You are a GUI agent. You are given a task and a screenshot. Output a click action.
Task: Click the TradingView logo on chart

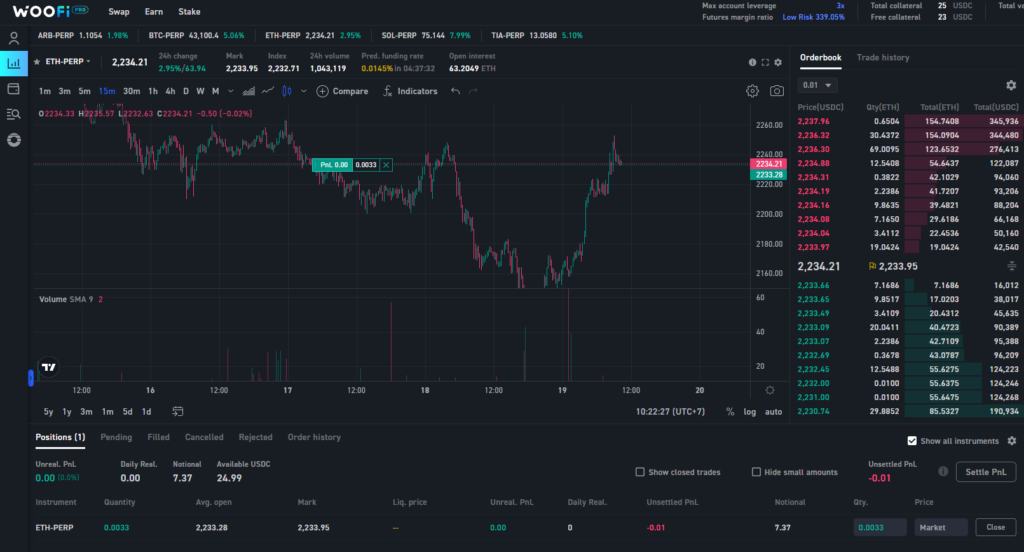[49, 367]
